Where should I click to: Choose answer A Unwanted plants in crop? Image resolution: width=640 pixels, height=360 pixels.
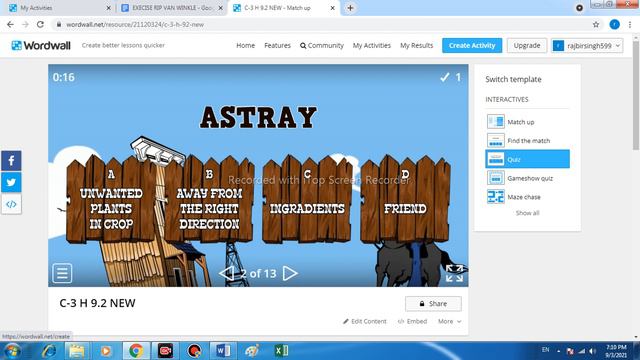click(111, 200)
